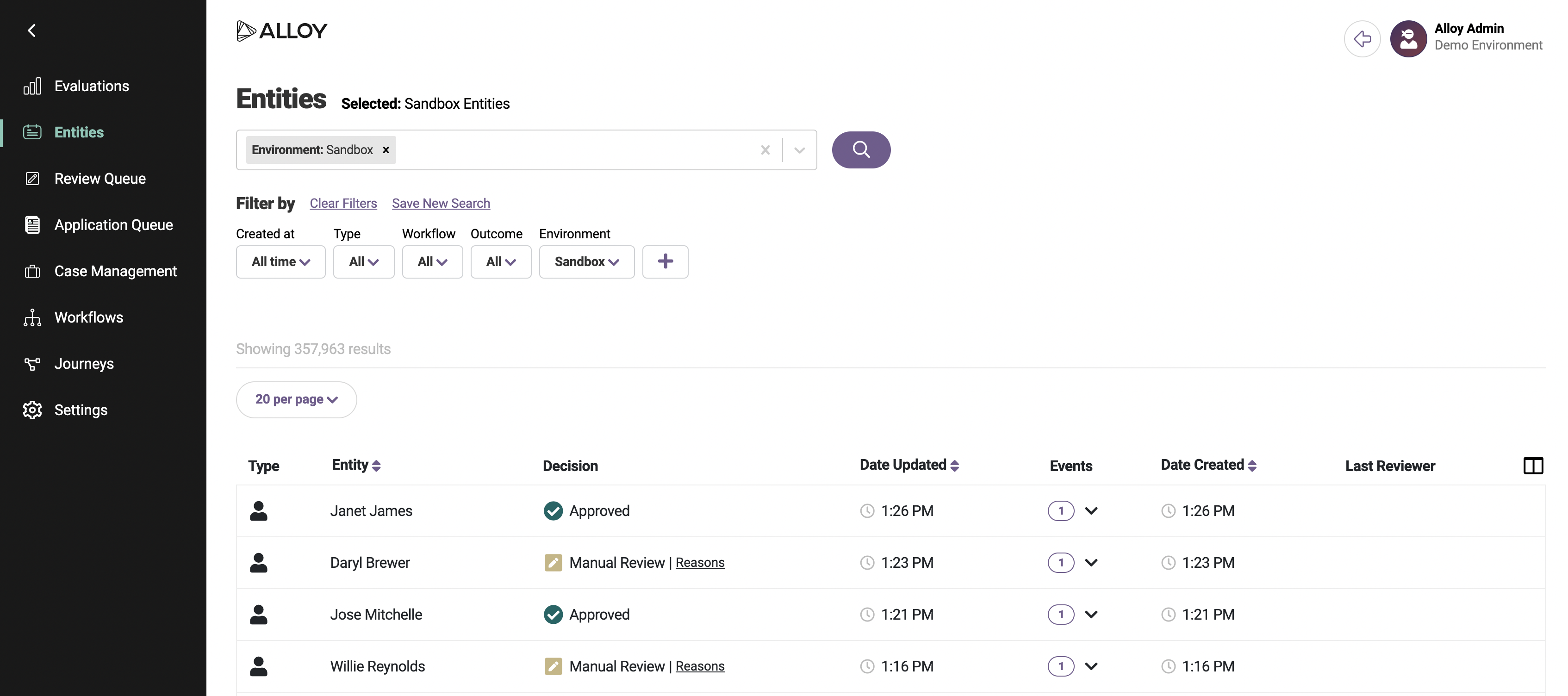The height and width of the screenshot is (696, 1568).
Task: Clear the search field with the X
Action: pyautogui.click(x=765, y=149)
